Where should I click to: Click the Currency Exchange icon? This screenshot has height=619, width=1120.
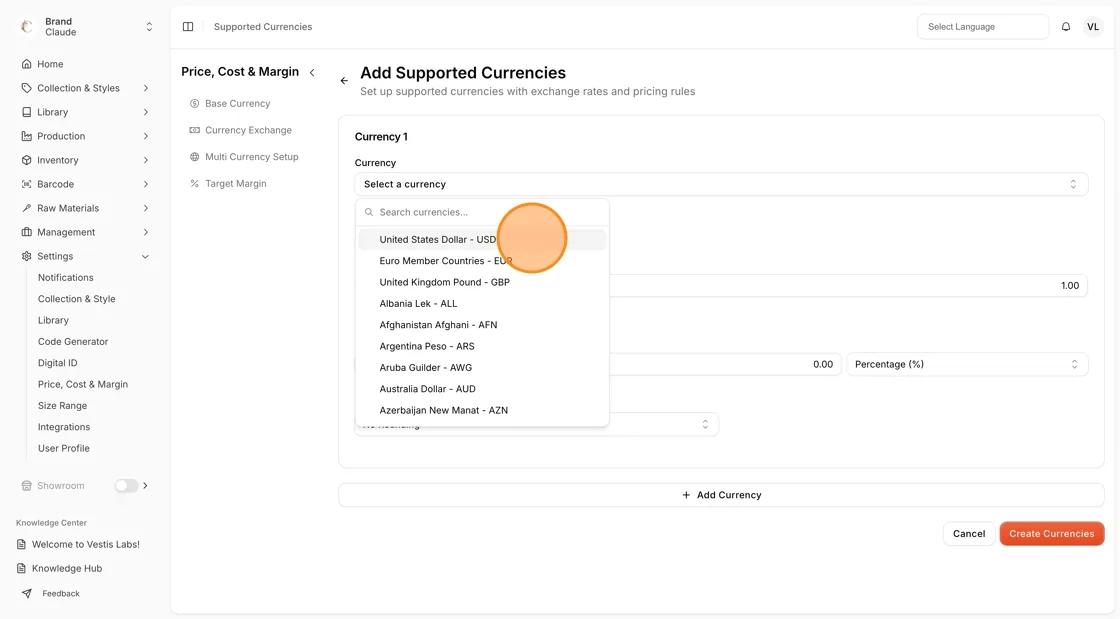194,130
